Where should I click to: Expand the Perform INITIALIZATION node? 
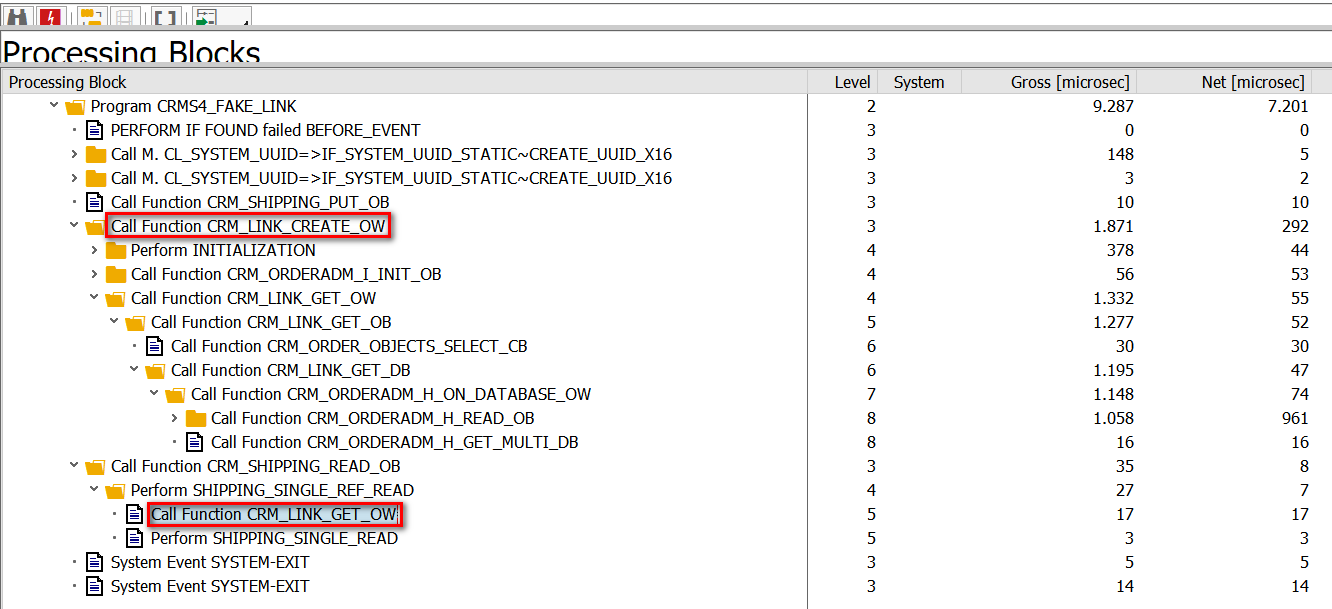pos(94,250)
